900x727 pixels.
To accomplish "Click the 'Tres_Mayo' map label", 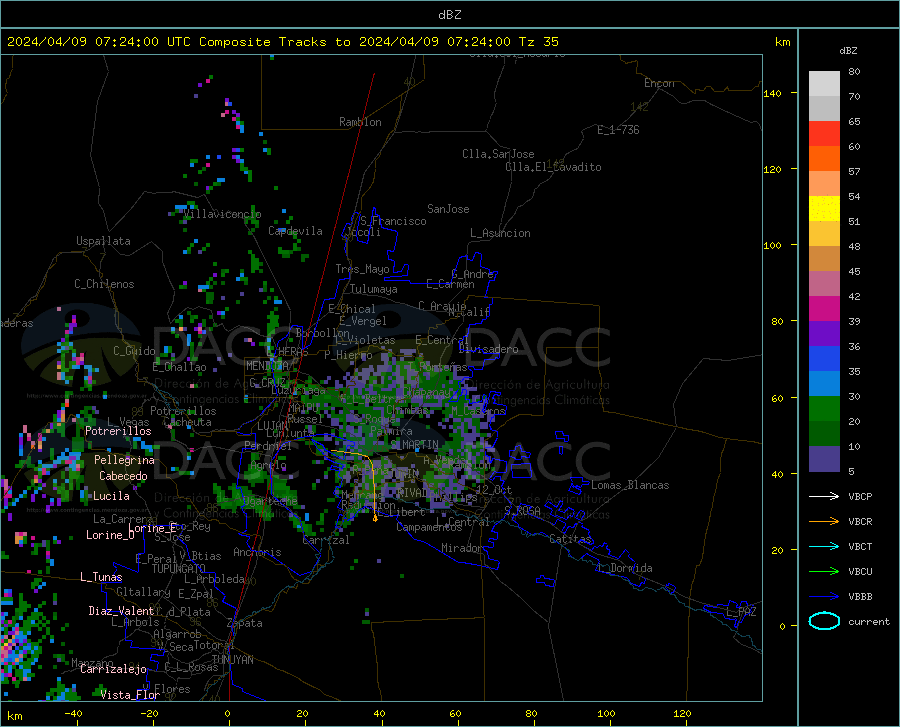I will (362, 269).
